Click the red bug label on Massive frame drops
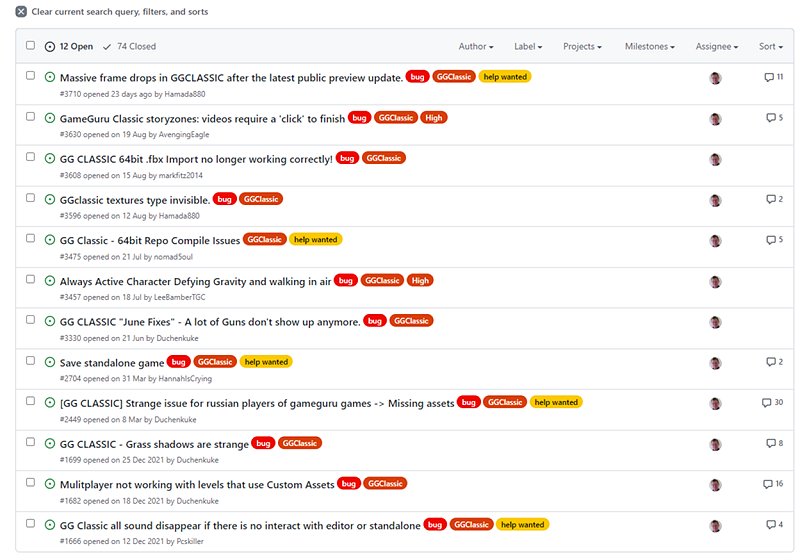The image size is (800, 560). (417, 77)
